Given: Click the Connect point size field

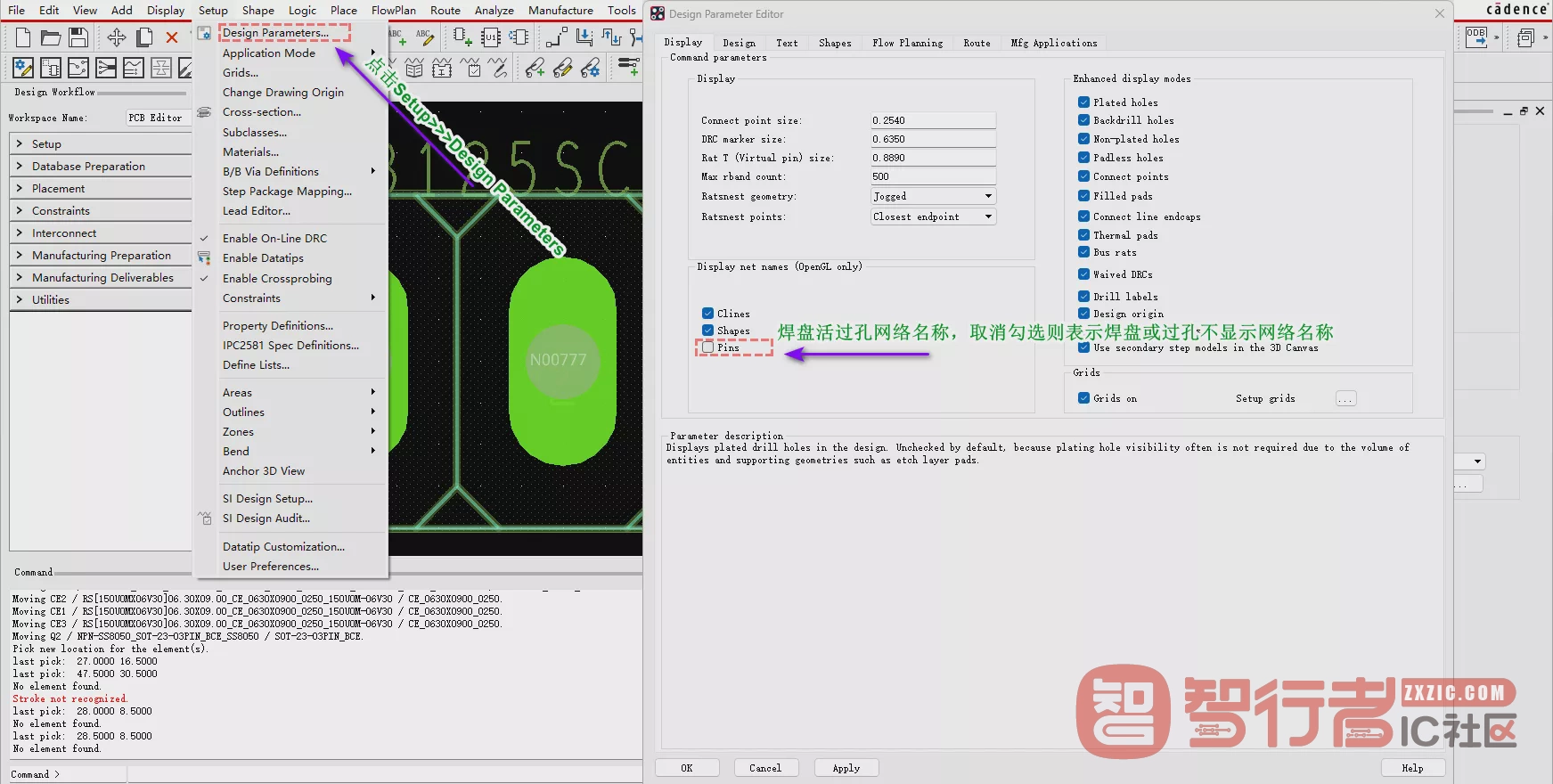Looking at the screenshot, I should pyautogui.click(x=933, y=120).
